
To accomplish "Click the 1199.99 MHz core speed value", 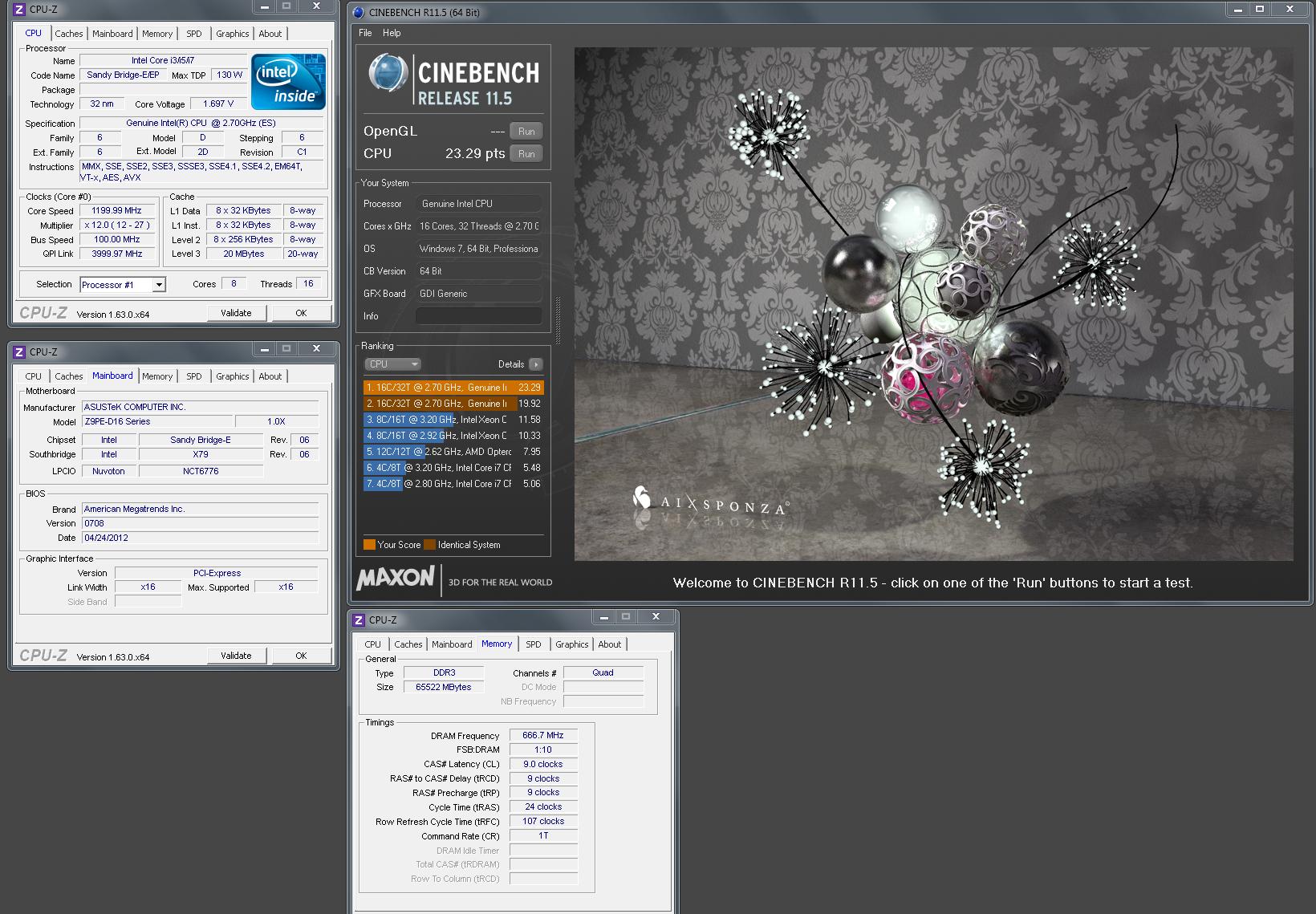I will [117, 211].
